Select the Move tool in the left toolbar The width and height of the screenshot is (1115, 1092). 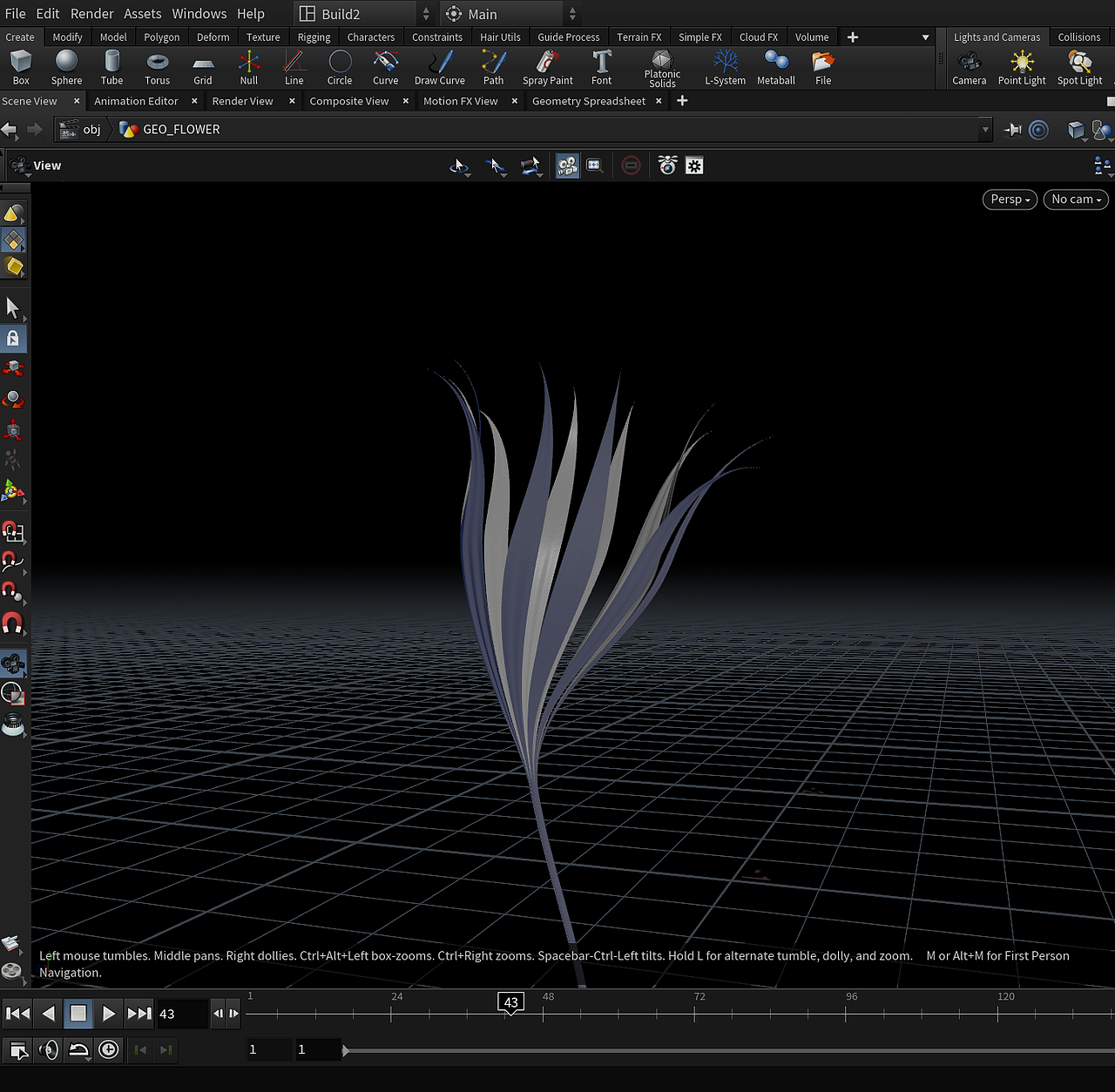tap(13, 369)
